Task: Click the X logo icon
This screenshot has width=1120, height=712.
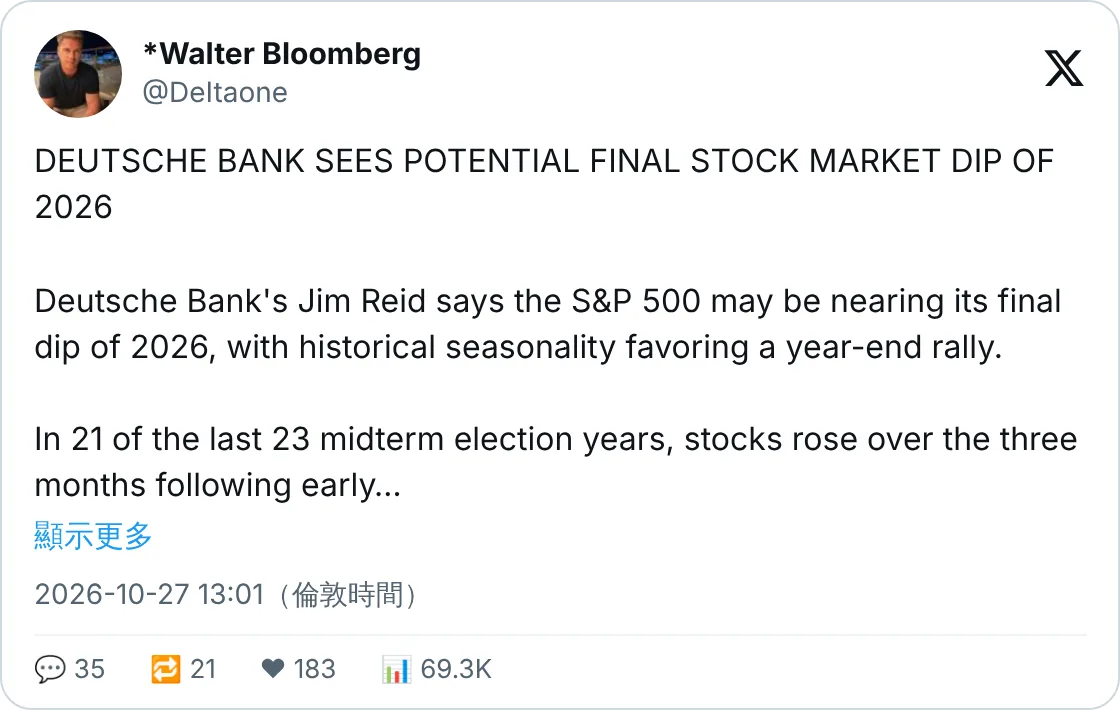Action: point(1064,69)
